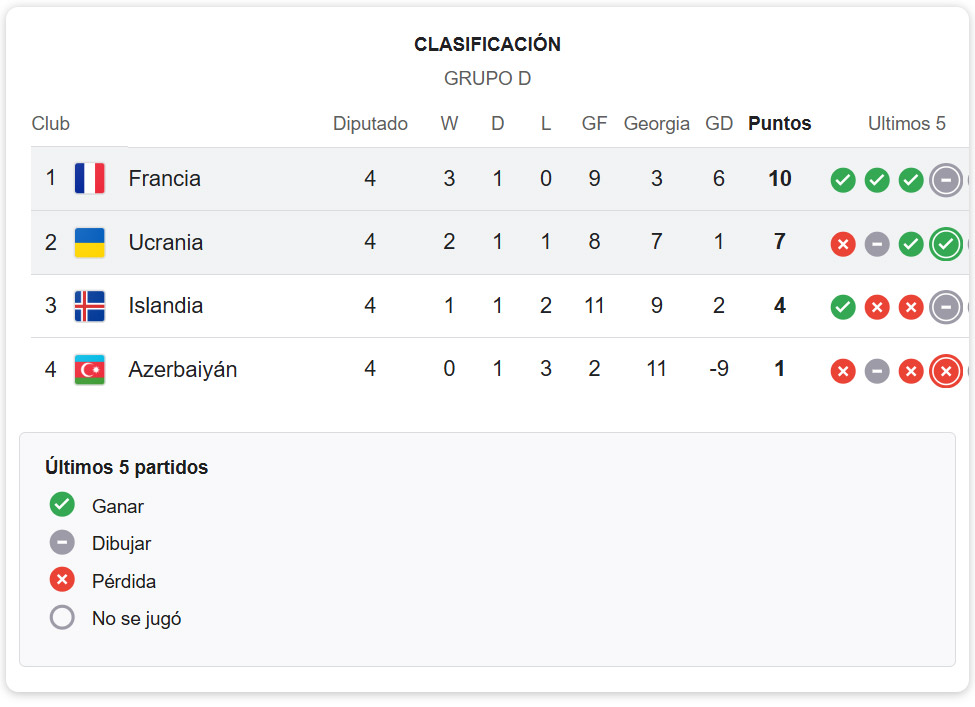Click the green win icon next to Francia
The width and height of the screenshot is (975, 707).
(x=842, y=180)
